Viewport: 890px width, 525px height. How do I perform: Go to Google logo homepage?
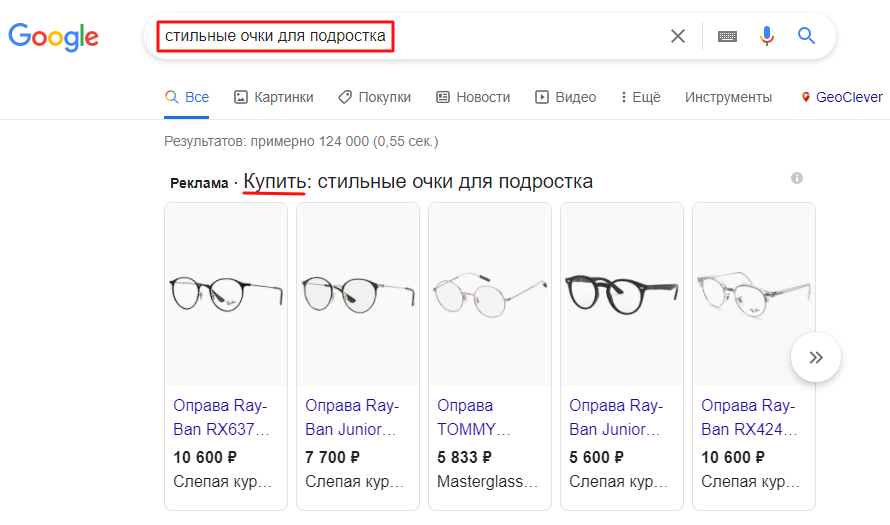(x=54, y=37)
